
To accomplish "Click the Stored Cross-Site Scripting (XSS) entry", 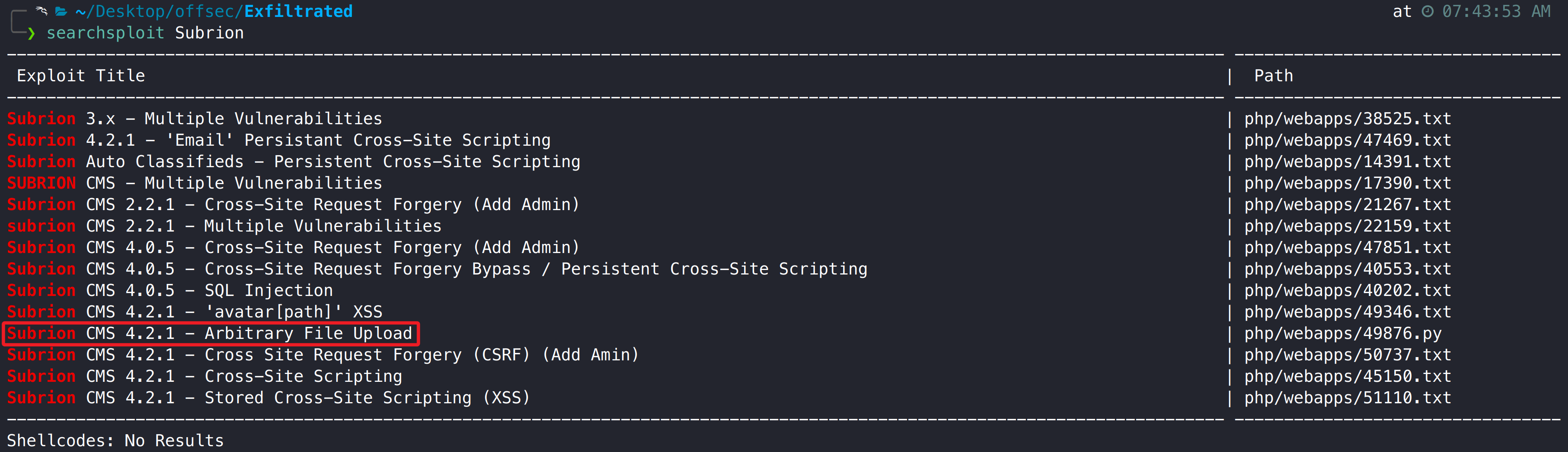I will click(x=269, y=398).
